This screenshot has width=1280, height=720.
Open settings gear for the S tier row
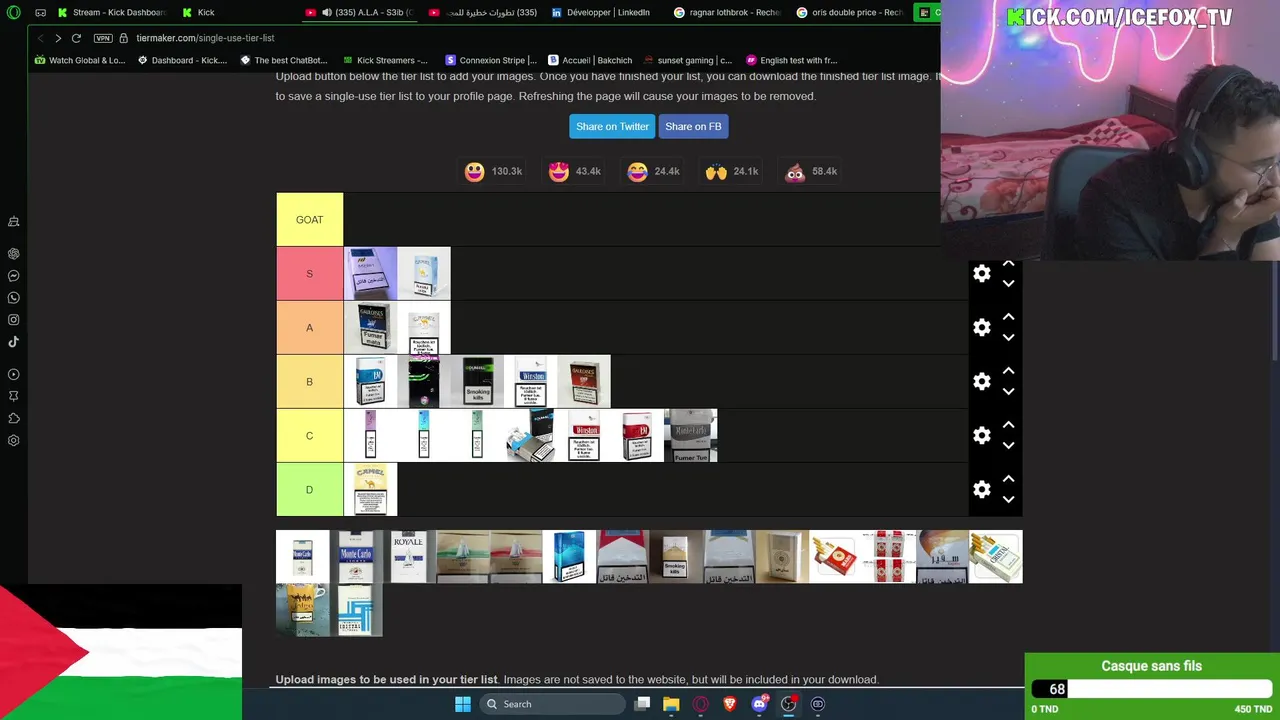pyautogui.click(x=982, y=274)
